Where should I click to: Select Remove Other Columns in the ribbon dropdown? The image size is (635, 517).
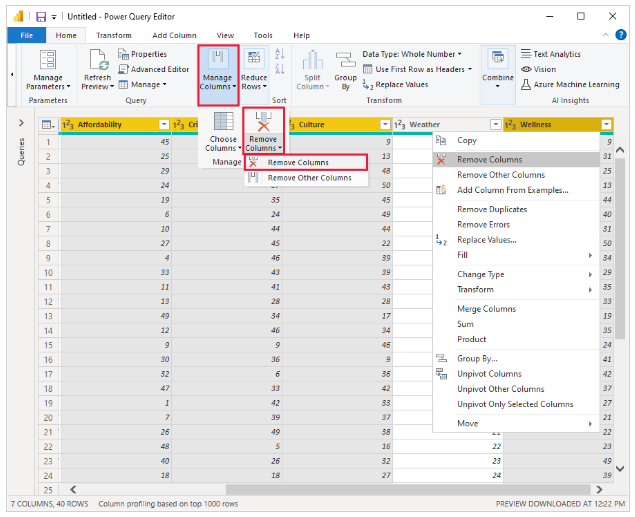click(x=309, y=178)
